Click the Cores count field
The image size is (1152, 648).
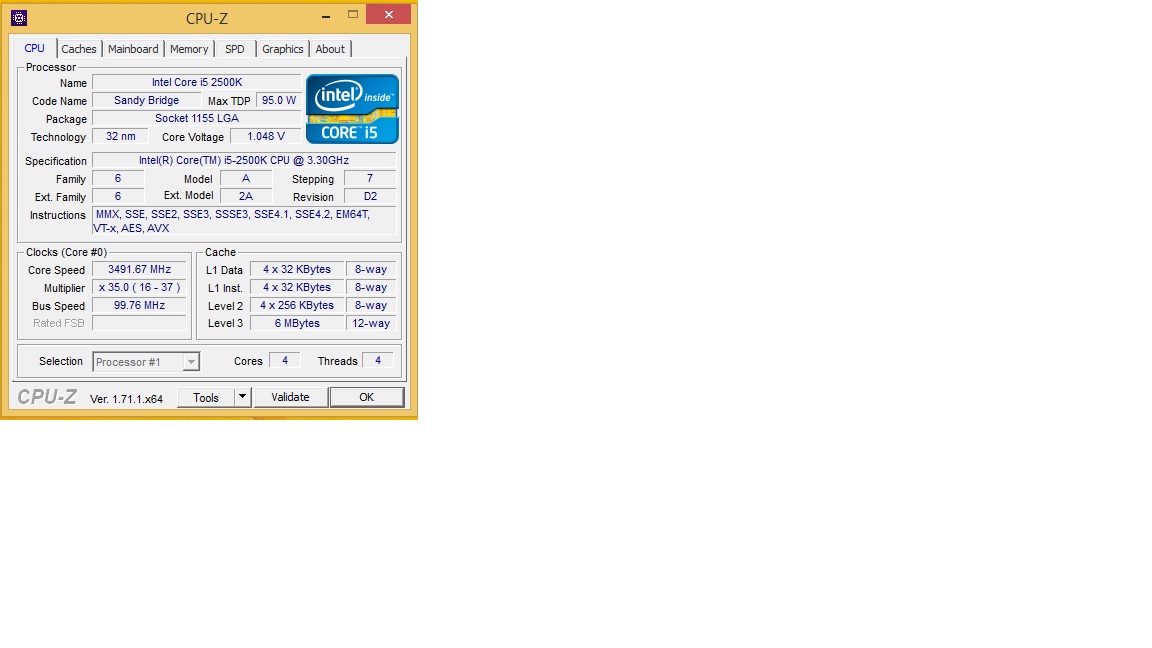284,360
